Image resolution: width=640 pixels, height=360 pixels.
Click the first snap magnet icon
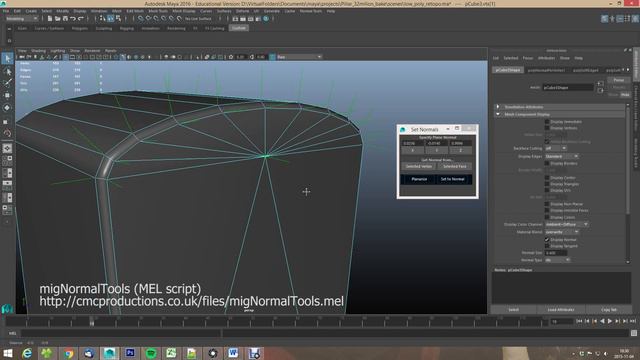[x=141, y=18]
